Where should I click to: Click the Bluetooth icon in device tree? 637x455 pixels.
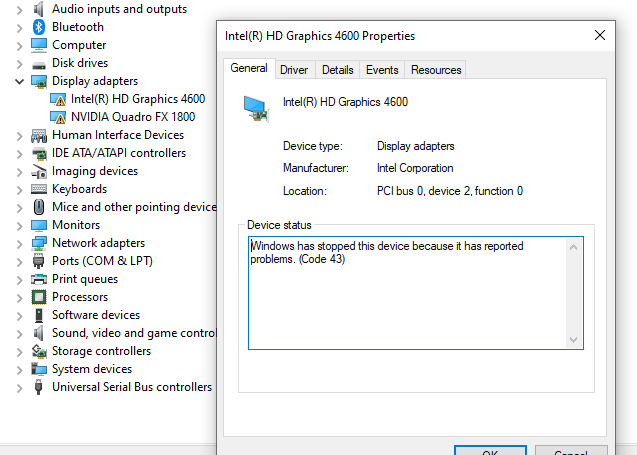tap(39, 27)
